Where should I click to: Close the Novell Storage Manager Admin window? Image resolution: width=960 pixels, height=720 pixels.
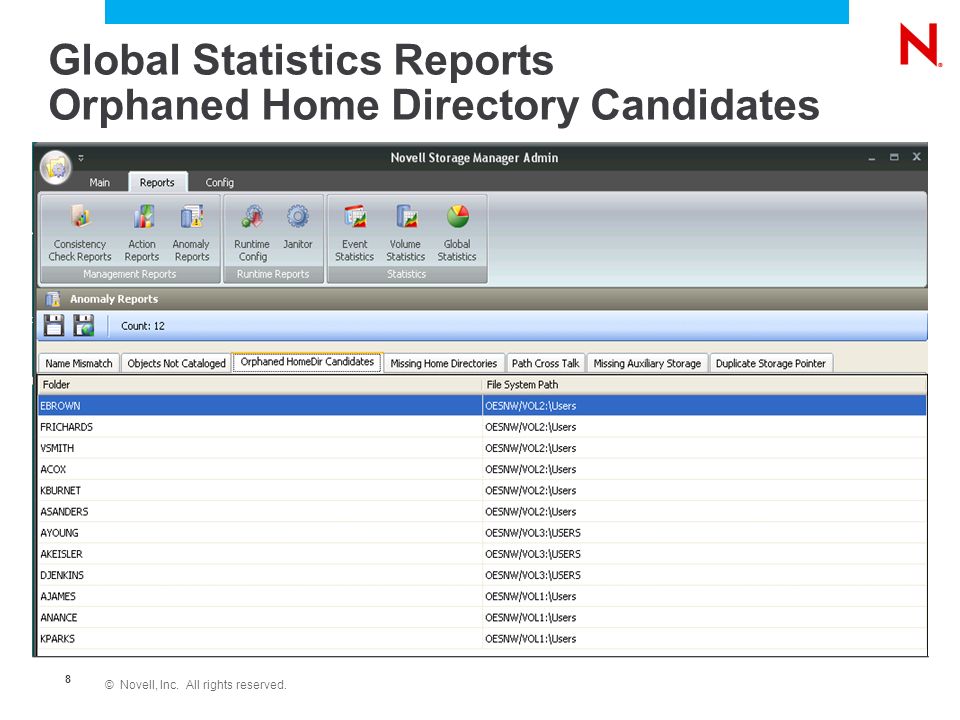click(x=917, y=157)
